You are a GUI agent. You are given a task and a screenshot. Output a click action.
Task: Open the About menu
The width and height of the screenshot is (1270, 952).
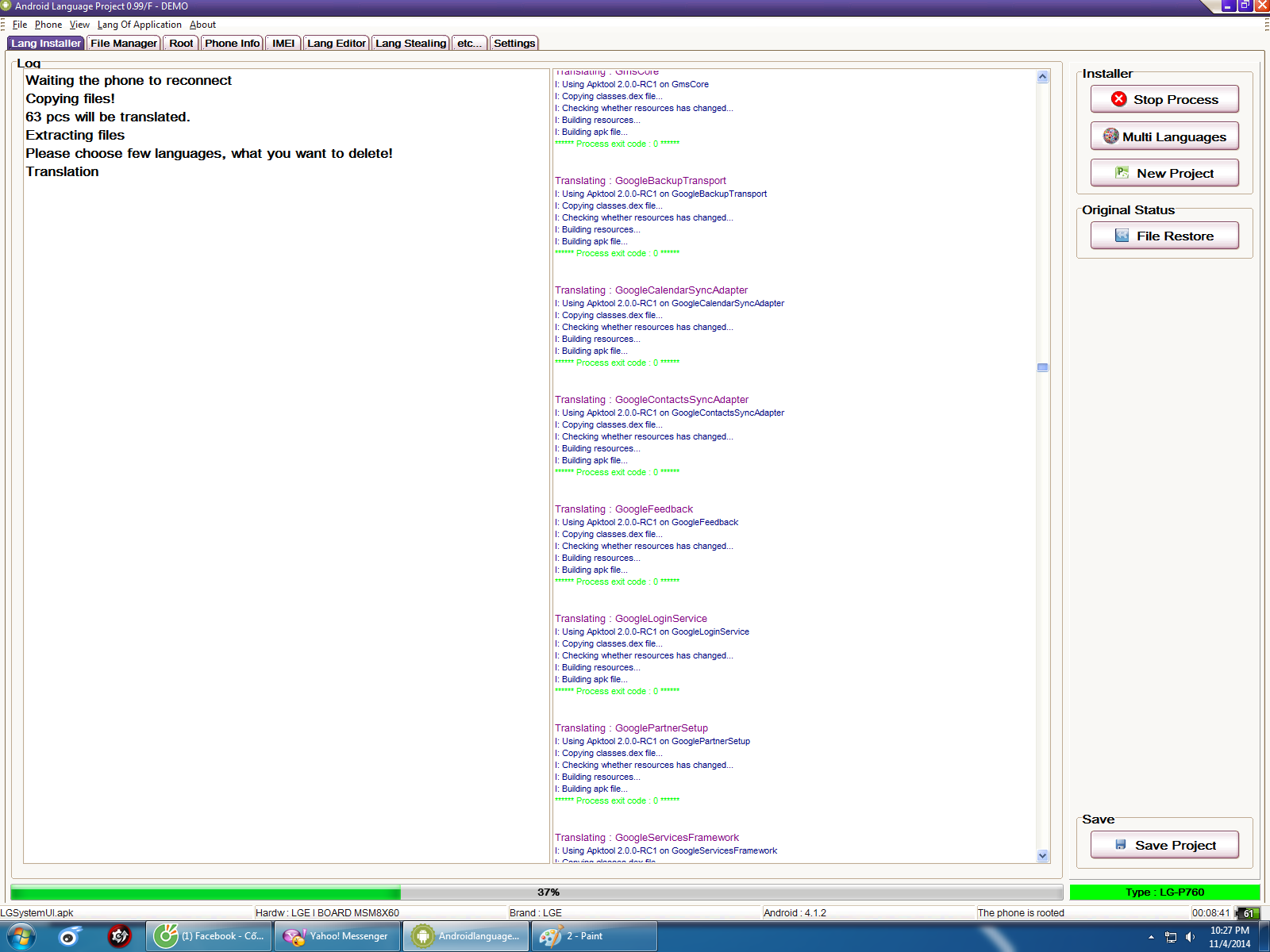coord(202,25)
